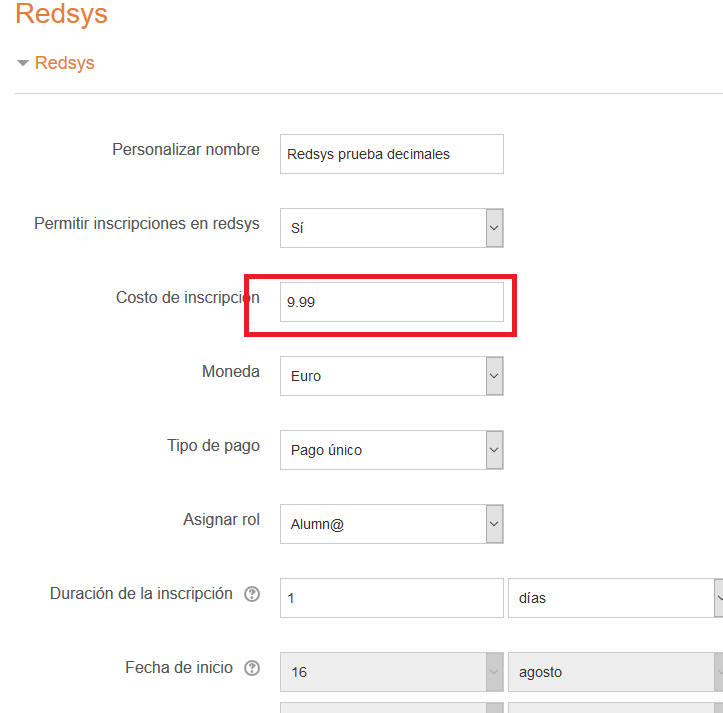Image resolution: width=723 pixels, height=713 pixels.
Task: Click the Permitir inscripciones en redsys label
Action: 147,223
